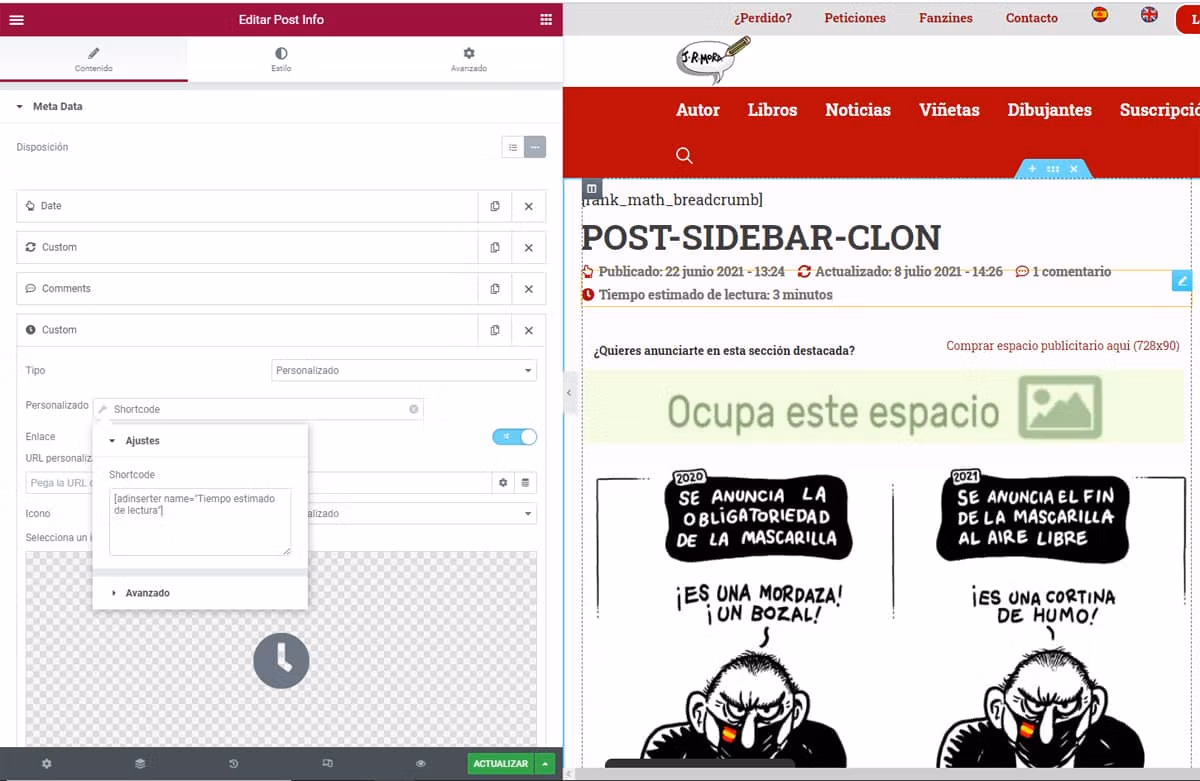Duplicate the first Custom item
1200x781 pixels.
pyautogui.click(x=495, y=247)
